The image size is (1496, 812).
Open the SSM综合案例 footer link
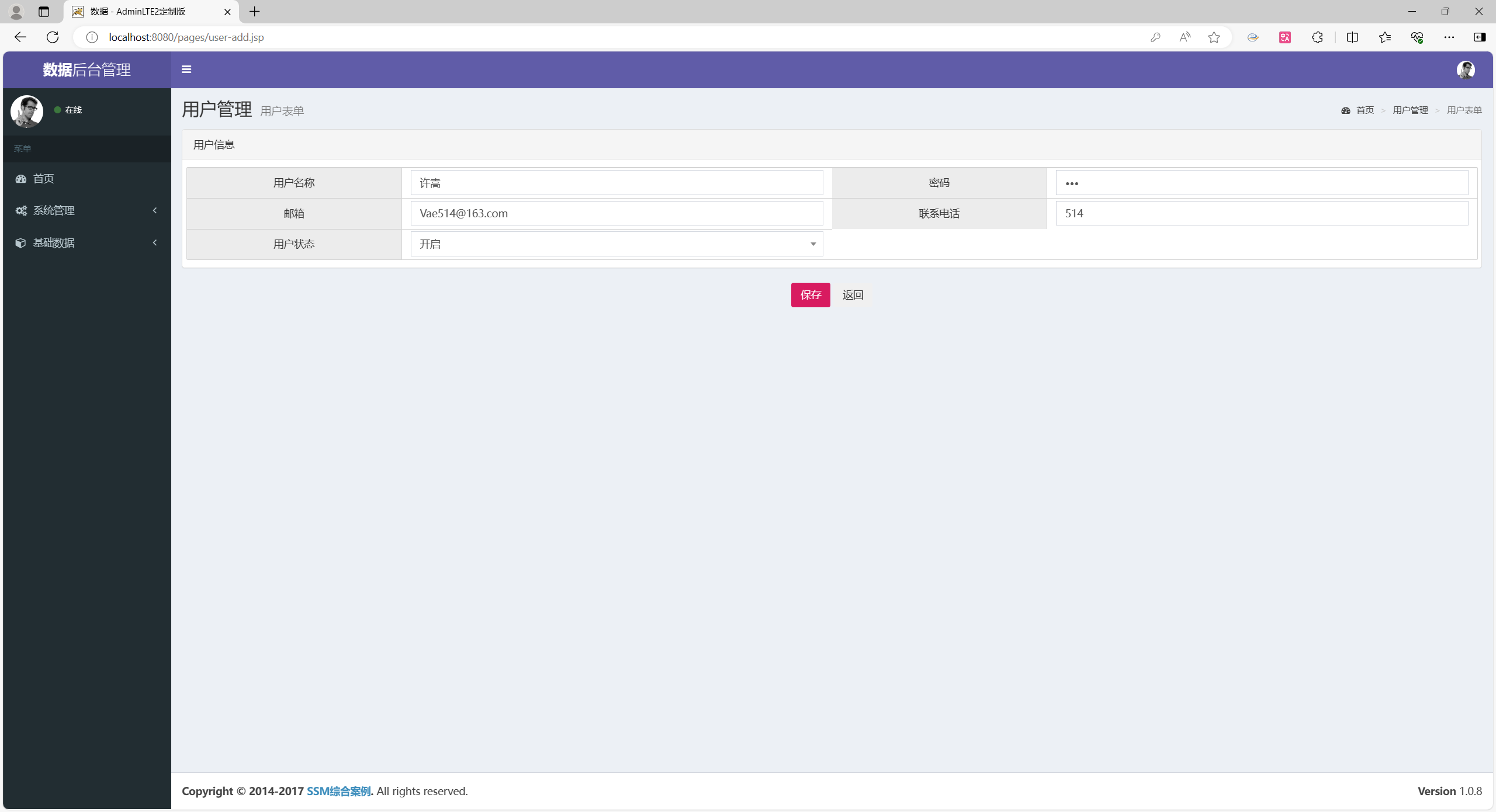pos(339,791)
